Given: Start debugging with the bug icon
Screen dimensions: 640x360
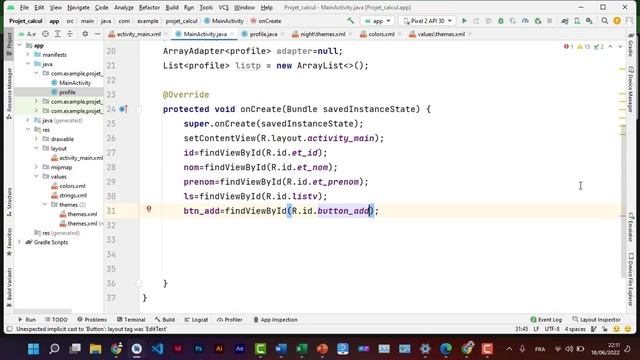Looking at the screenshot, I should 500,21.
